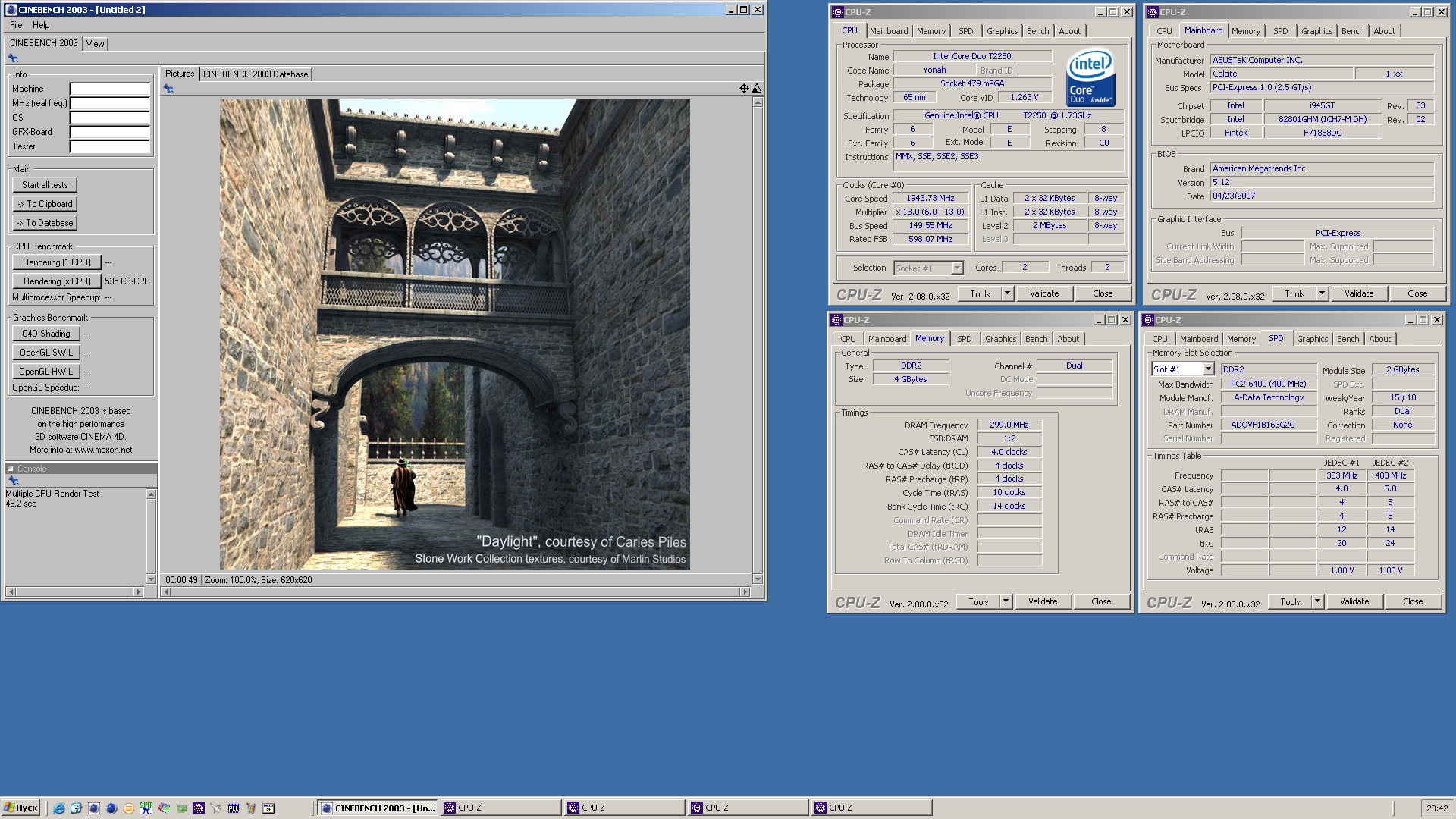1456x819 pixels.
Task: Click the 1943.73 MHz Core Speed value
Action: coord(930,198)
